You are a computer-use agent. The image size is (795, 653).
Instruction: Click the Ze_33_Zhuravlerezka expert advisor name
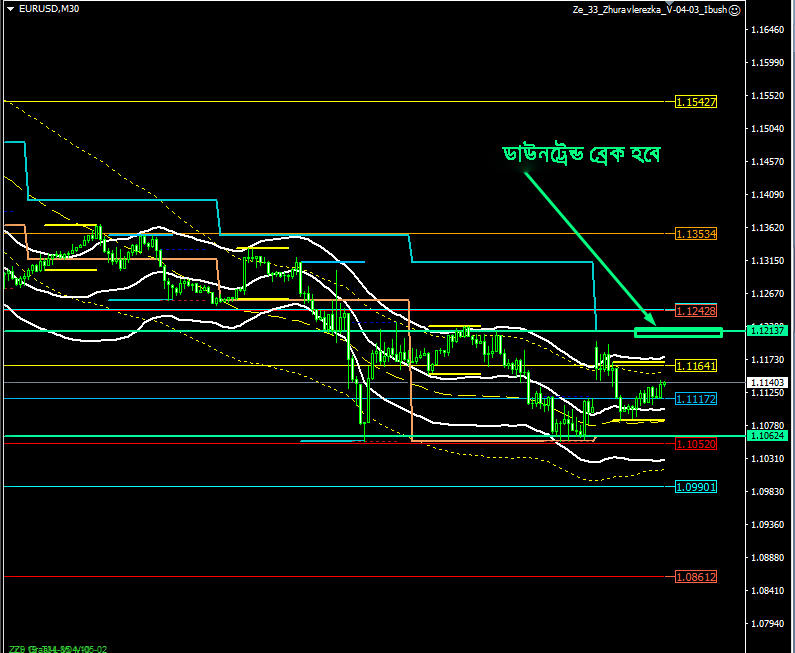(649, 9)
